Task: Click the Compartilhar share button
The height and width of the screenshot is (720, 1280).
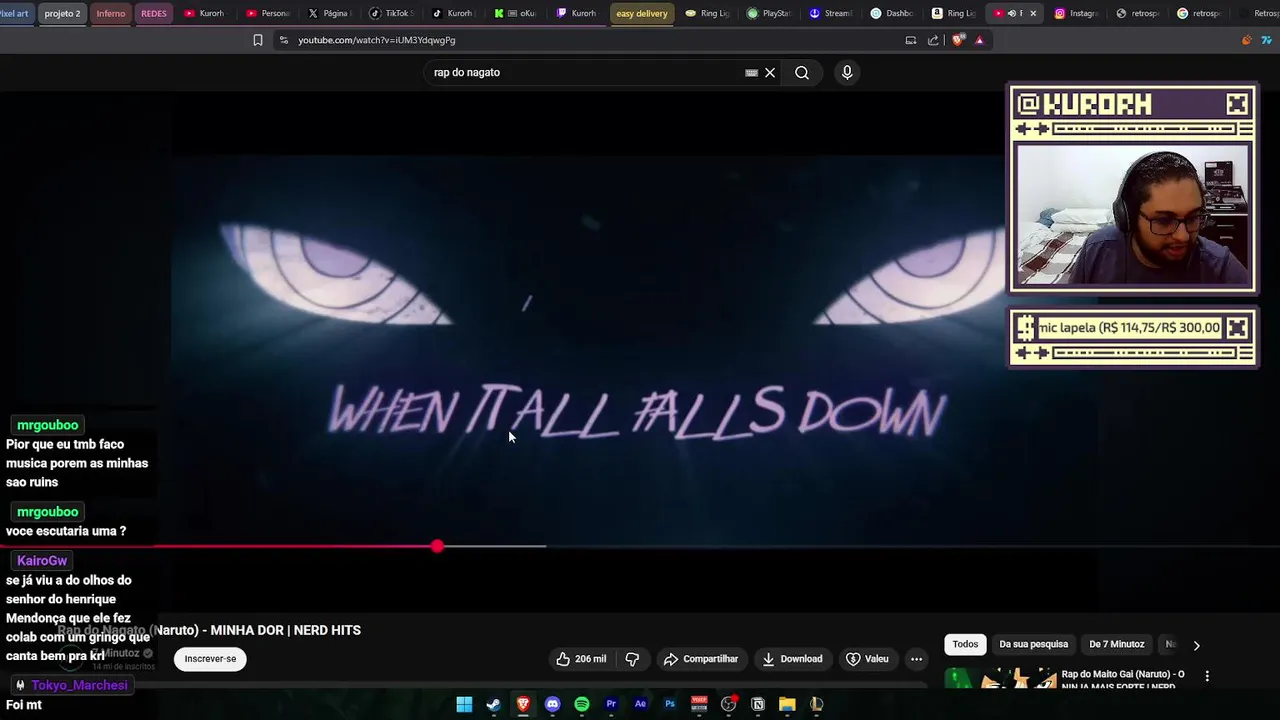Action: click(700, 659)
